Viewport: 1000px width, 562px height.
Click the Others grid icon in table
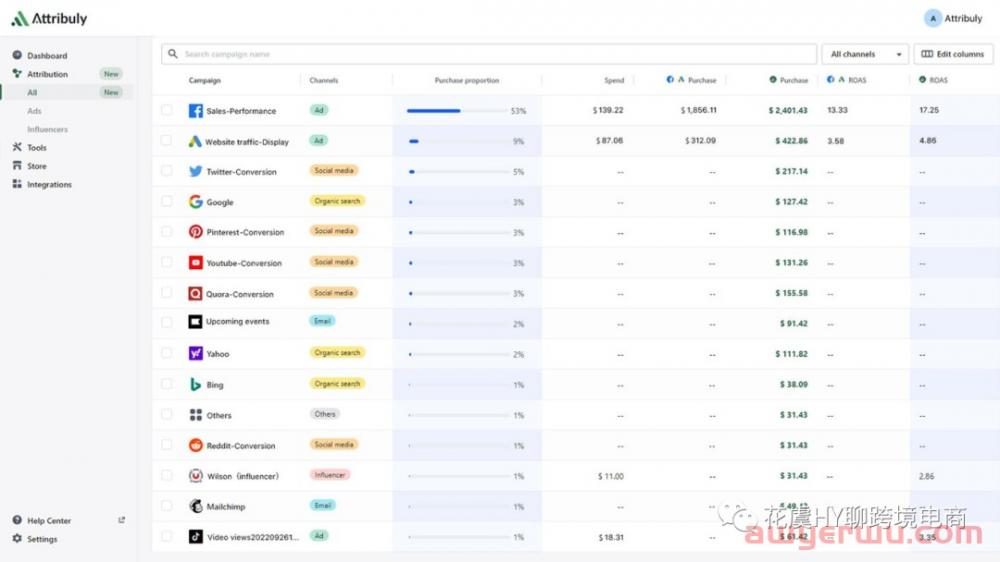(x=196, y=415)
